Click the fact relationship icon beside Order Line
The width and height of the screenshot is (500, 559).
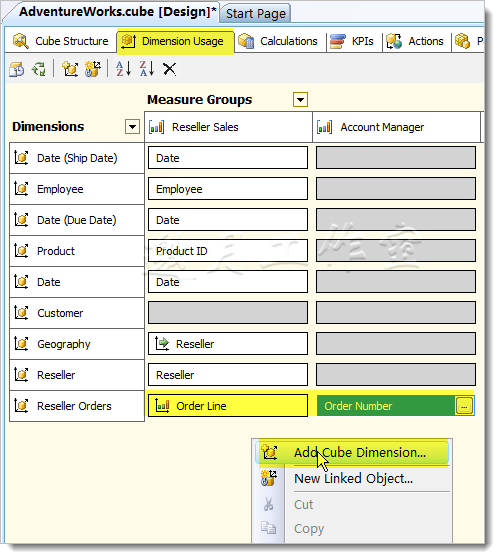click(x=162, y=406)
